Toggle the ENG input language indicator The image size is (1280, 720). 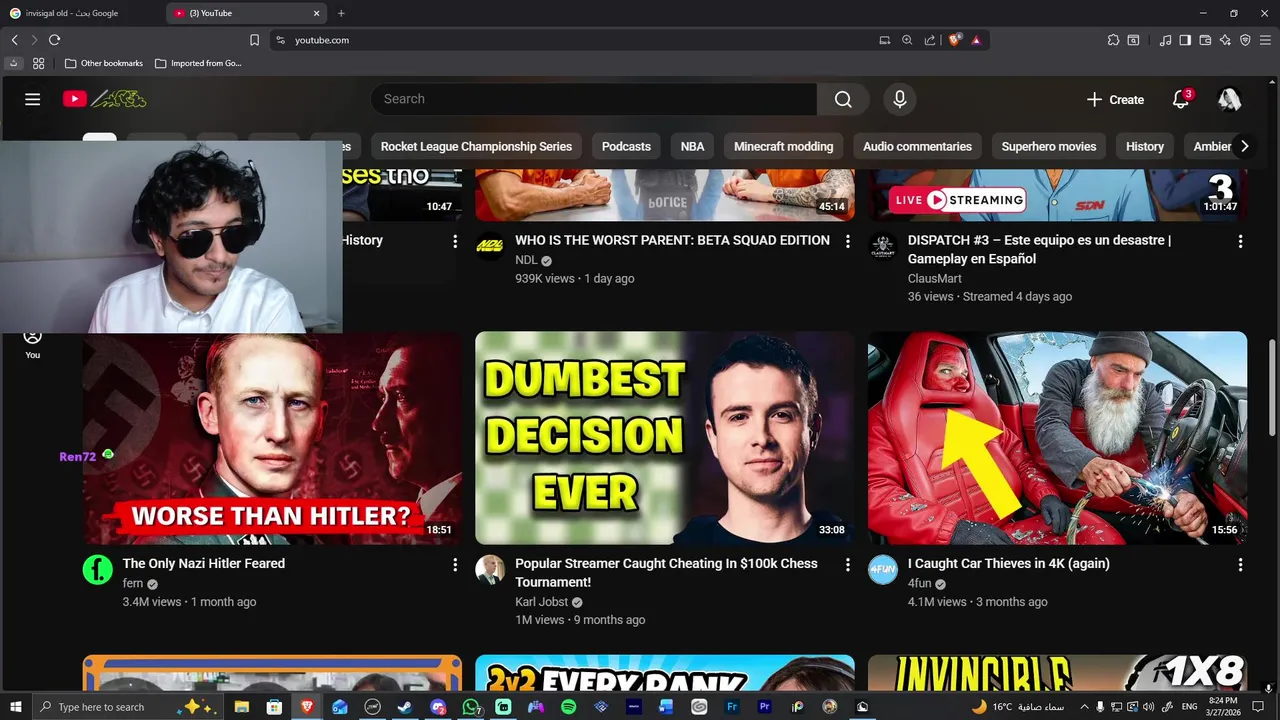point(1189,707)
